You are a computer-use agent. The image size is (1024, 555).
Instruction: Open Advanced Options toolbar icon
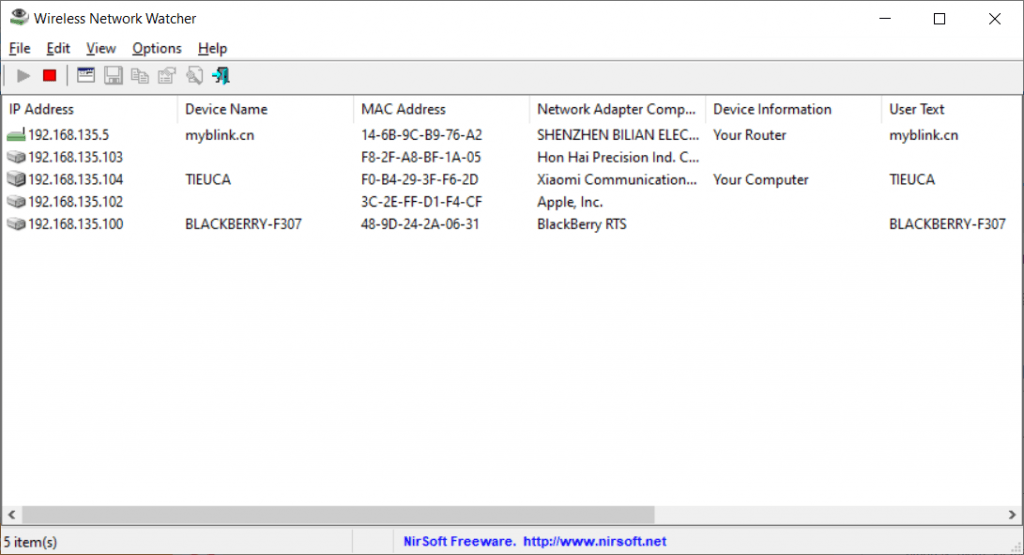click(86, 75)
